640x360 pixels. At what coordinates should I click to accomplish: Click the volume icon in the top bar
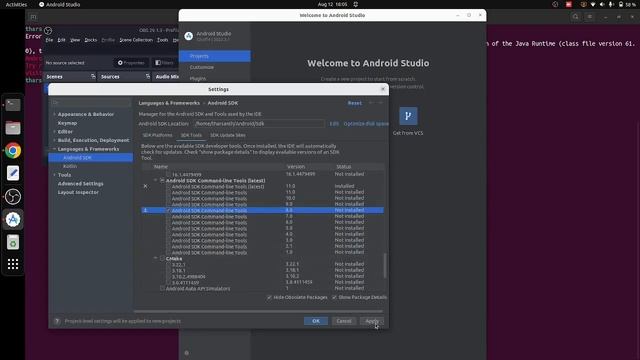pos(602,4)
